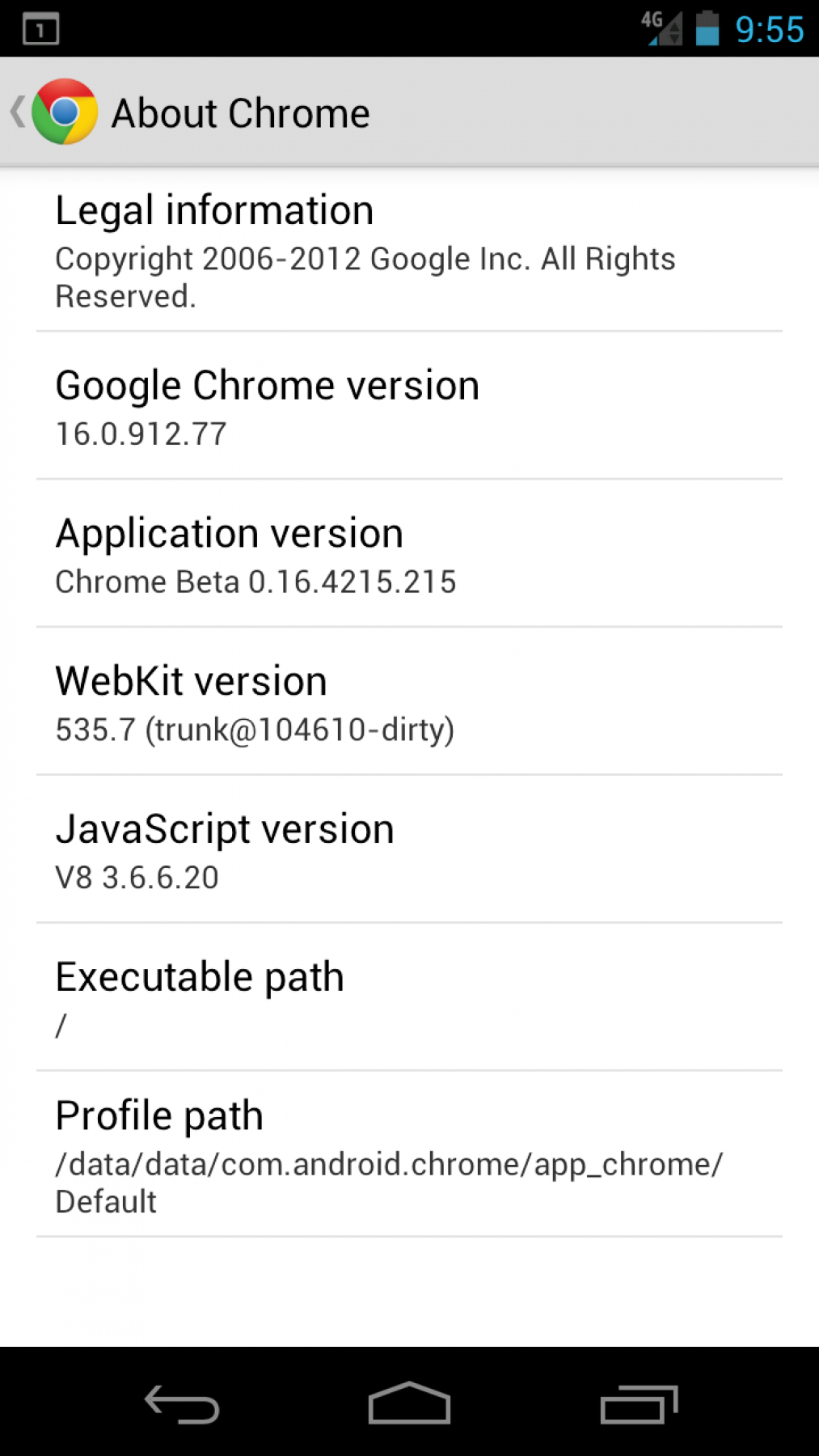Tap the back chevron beside Chrome logo
The height and width of the screenshot is (1456, 819).
pos(17,112)
